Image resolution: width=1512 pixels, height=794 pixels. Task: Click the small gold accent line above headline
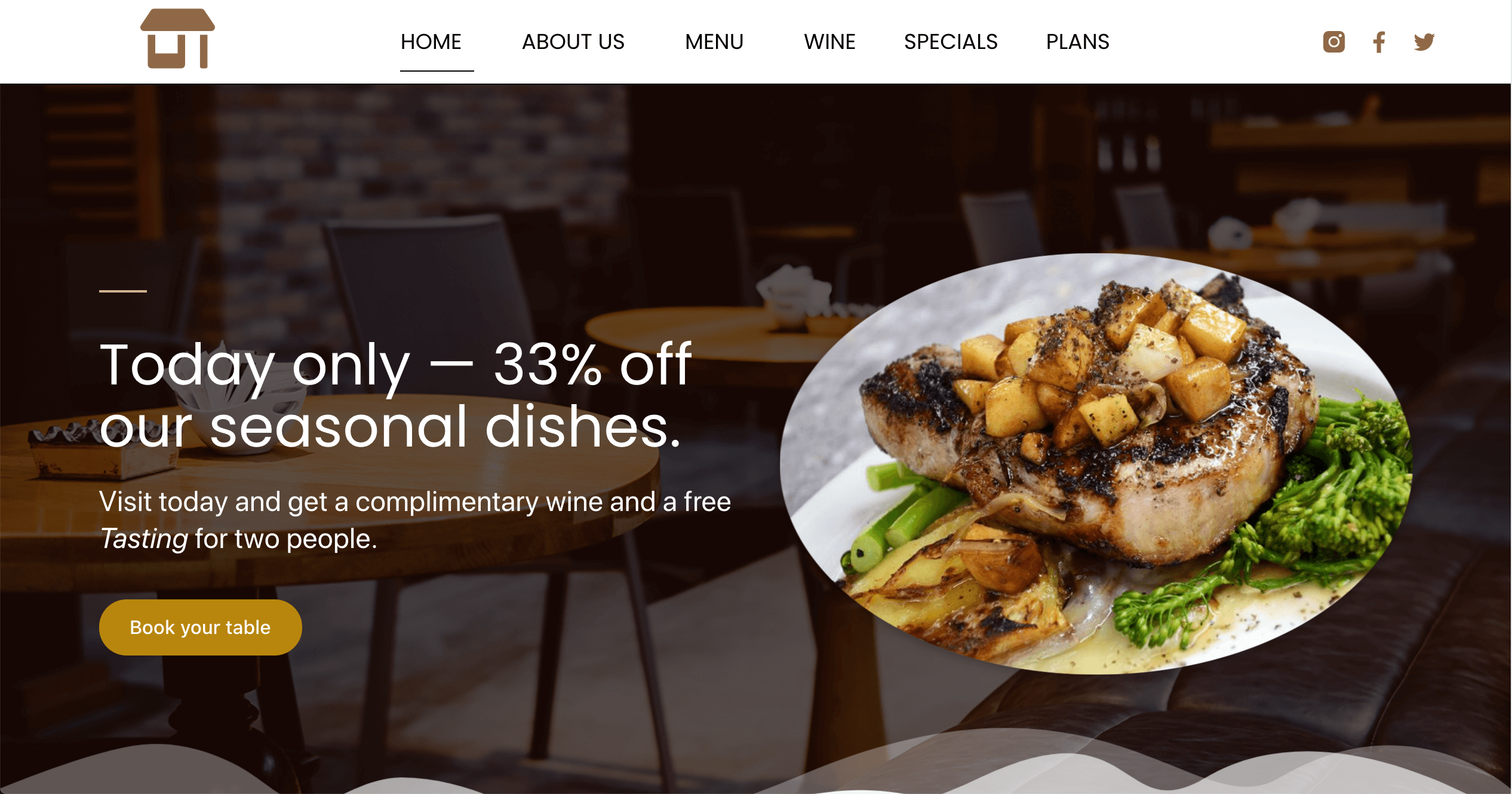coord(123,291)
